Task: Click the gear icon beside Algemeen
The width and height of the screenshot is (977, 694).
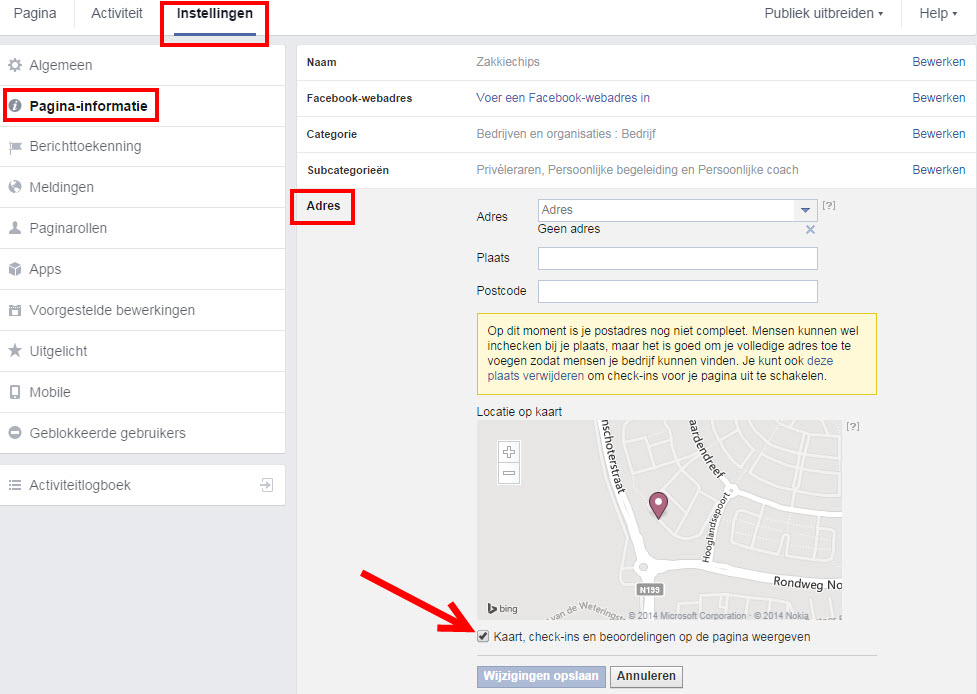Action: click(x=15, y=65)
